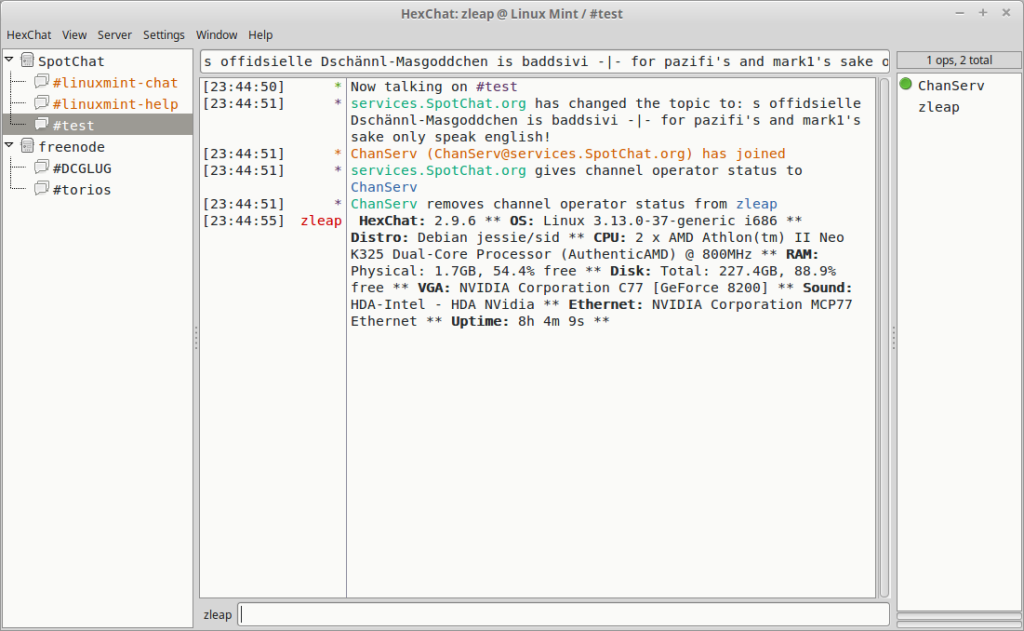
Task: Click the #linuxmint-help channel icon
Action: tap(42, 104)
